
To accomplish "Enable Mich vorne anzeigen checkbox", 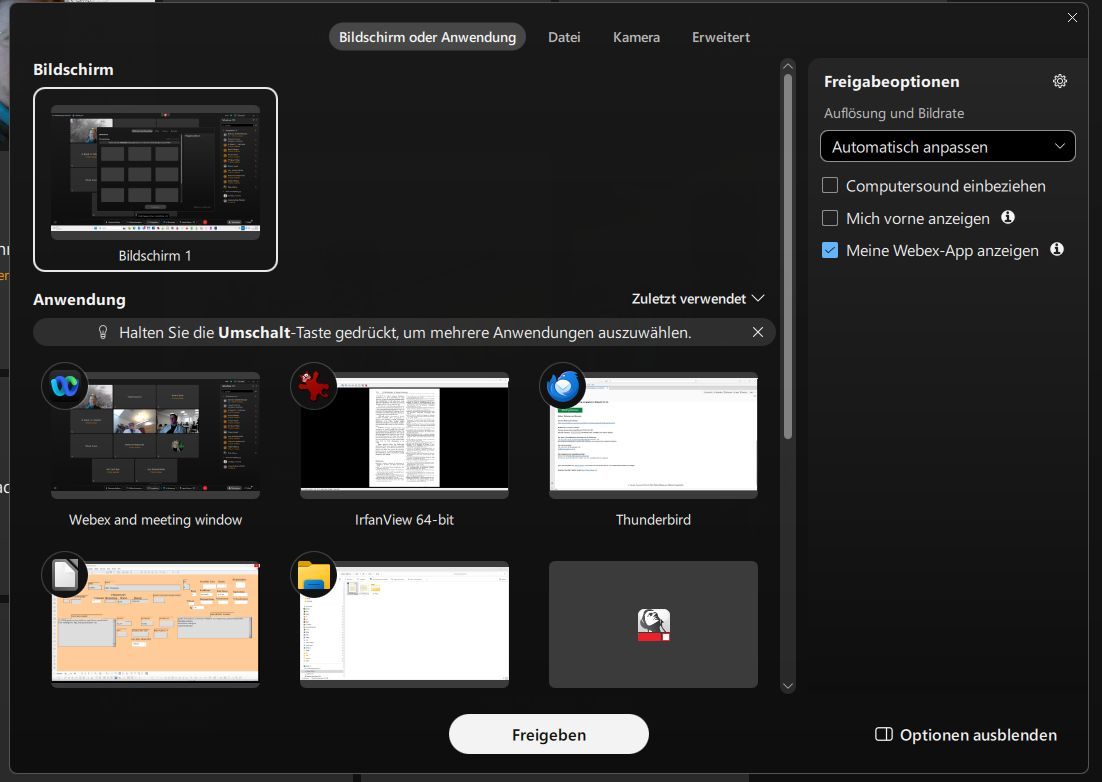I will tap(830, 218).
